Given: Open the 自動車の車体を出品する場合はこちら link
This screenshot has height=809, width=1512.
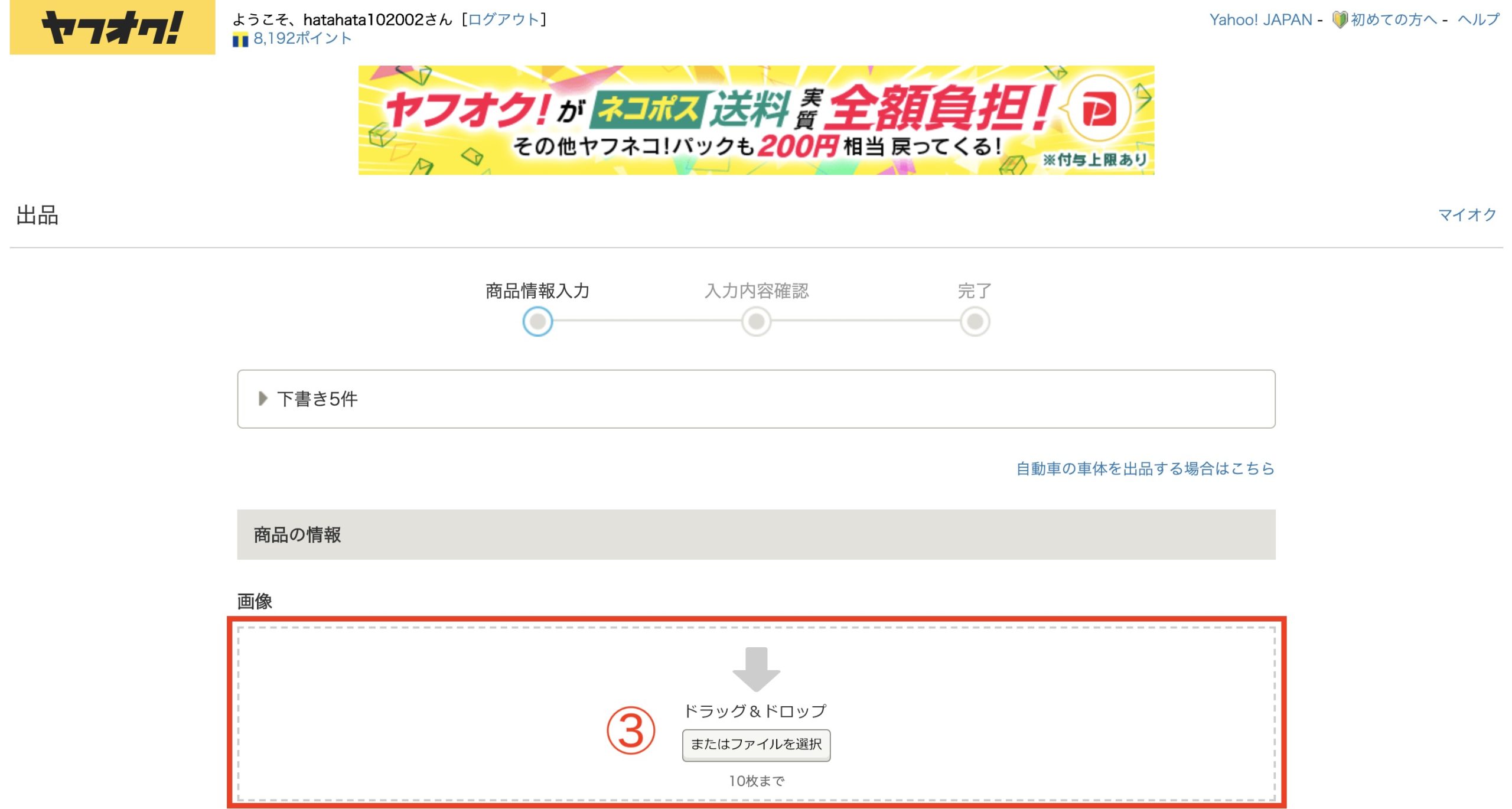Looking at the screenshot, I should [x=1145, y=469].
